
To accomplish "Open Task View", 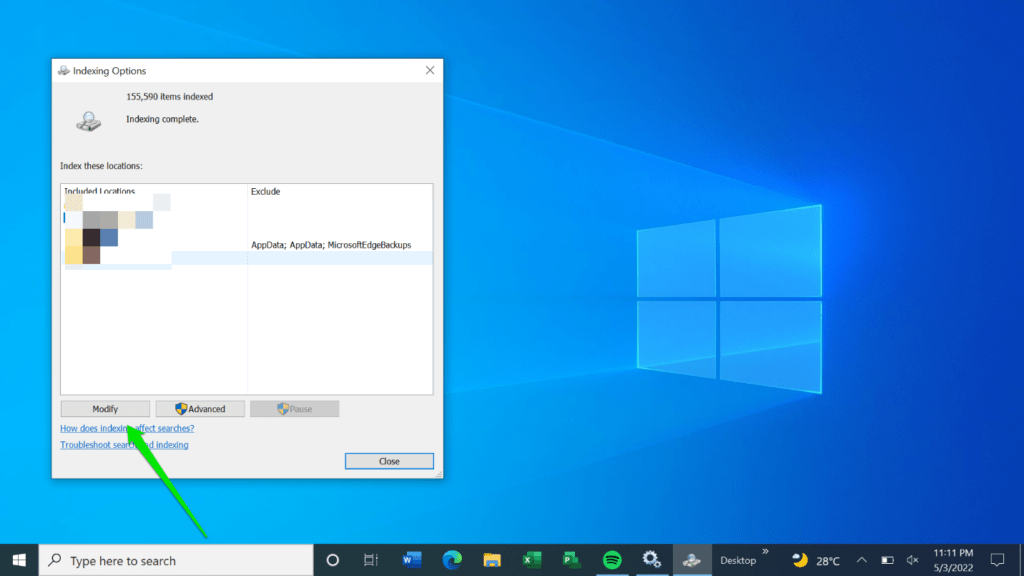I will click(x=369, y=560).
